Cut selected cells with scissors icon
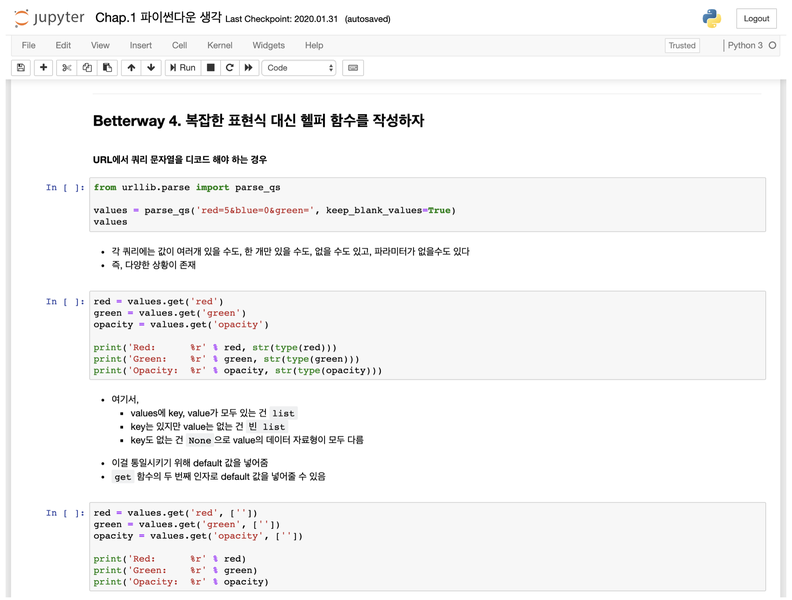This screenshot has width=792, height=600. tap(67, 68)
